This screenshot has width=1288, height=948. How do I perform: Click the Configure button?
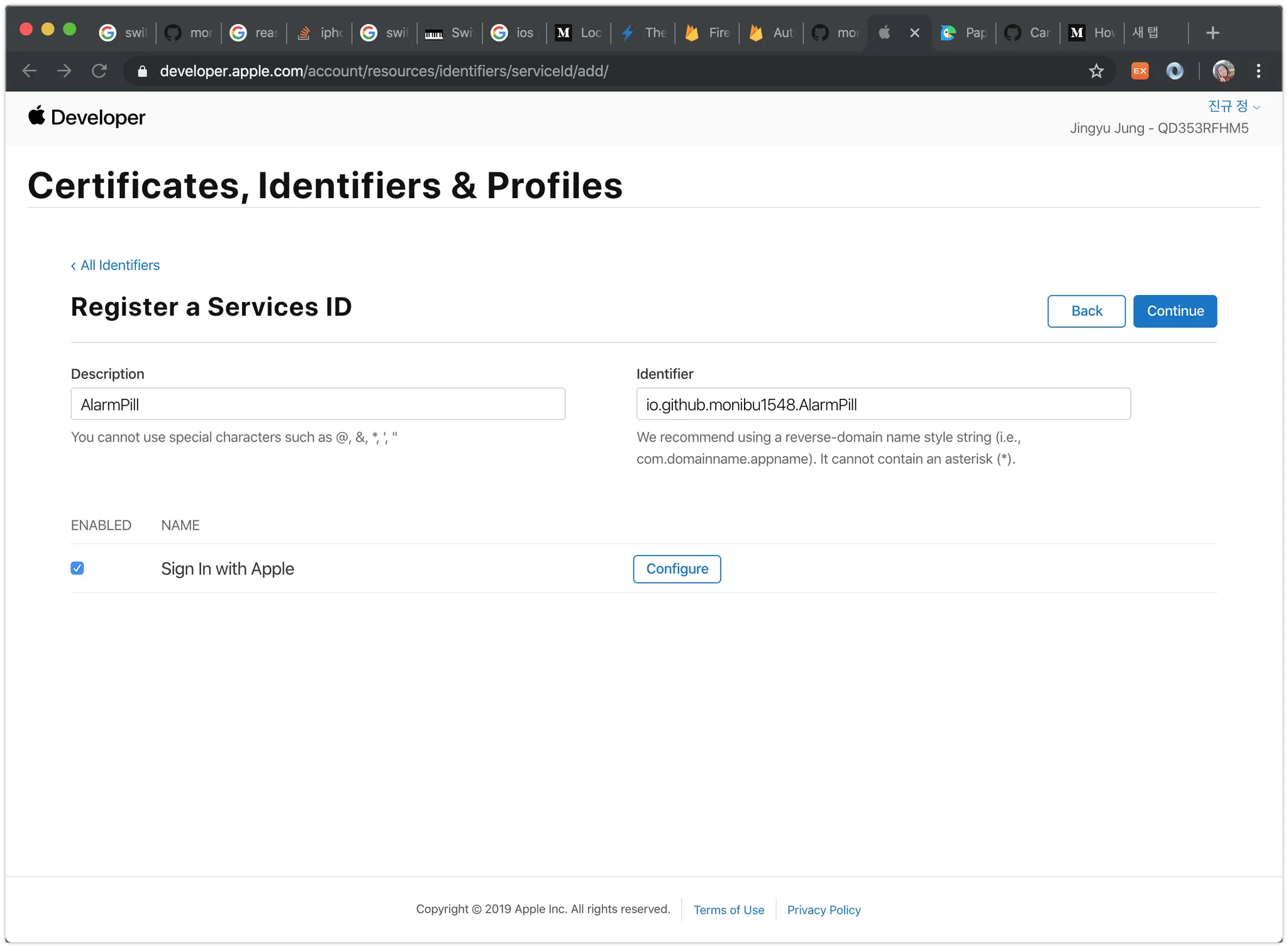[x=677, y=569]
